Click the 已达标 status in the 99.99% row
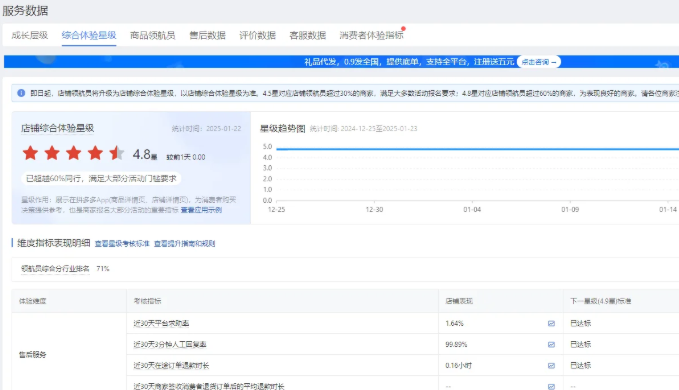Image resolution: width=679 pixels, height=390 pixels. click(581, 345)
